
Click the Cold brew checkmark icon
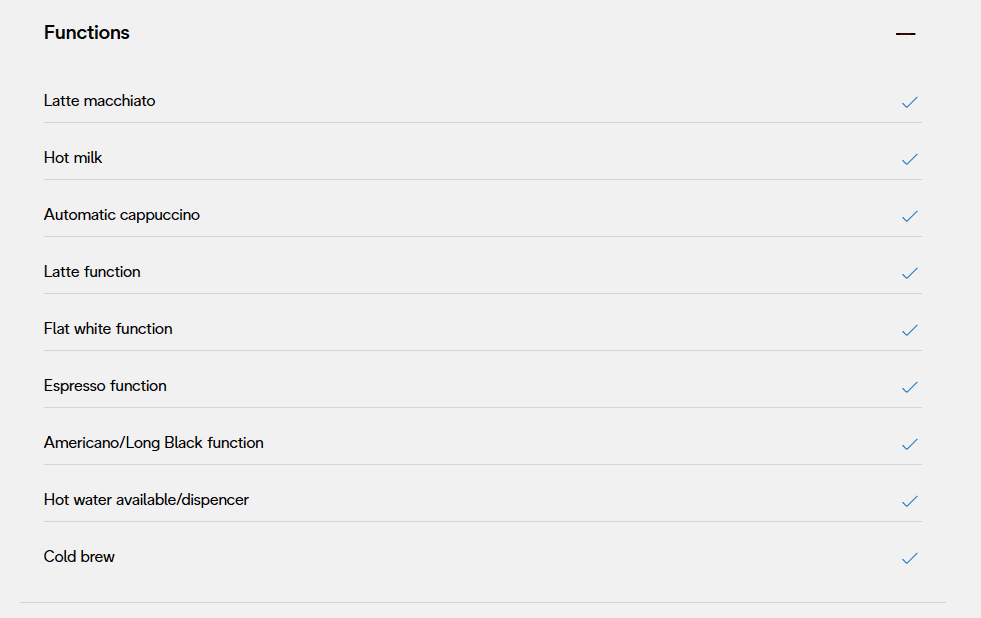(909, 558)
